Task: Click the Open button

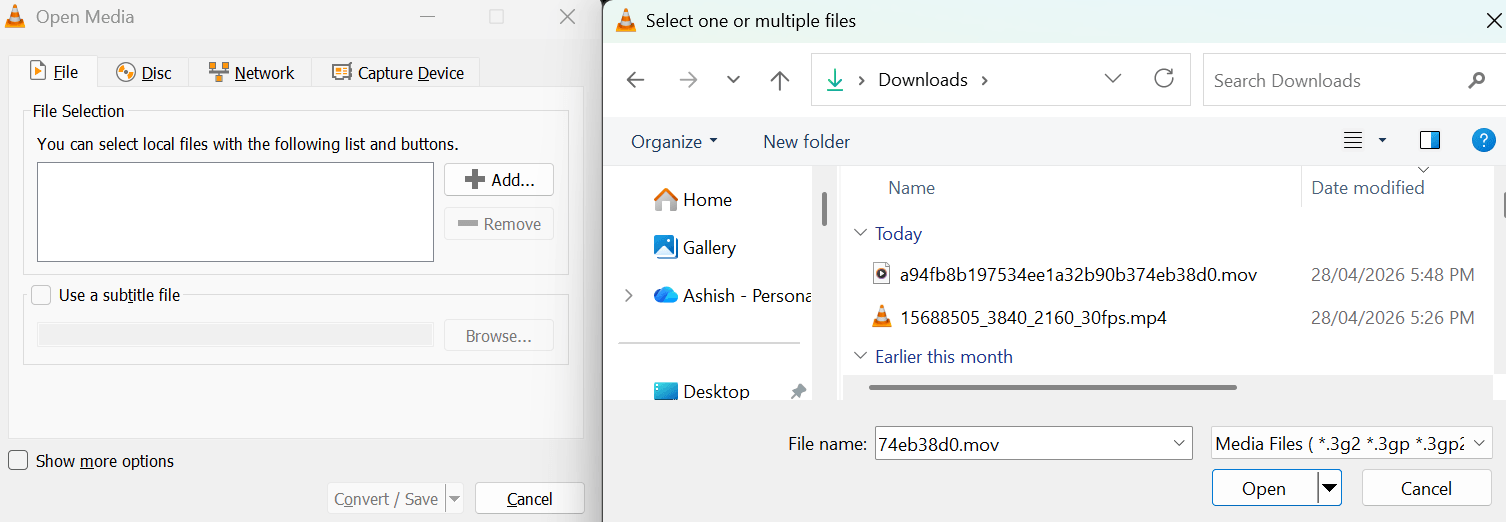Action: [1264, 488]
